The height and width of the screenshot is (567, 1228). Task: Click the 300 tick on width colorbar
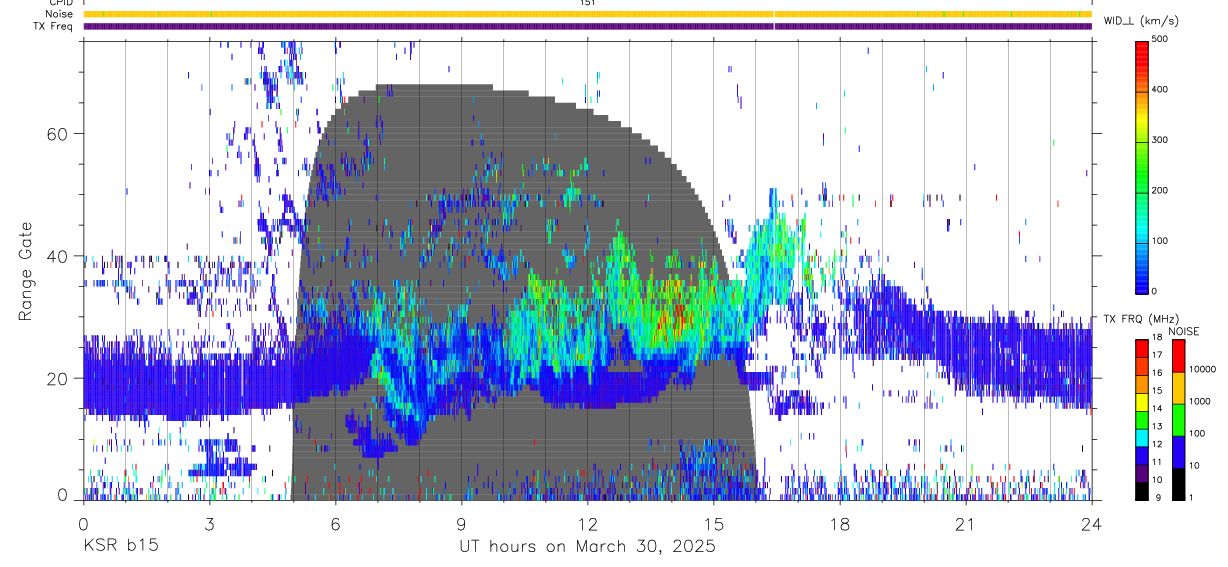(1160, 140)
